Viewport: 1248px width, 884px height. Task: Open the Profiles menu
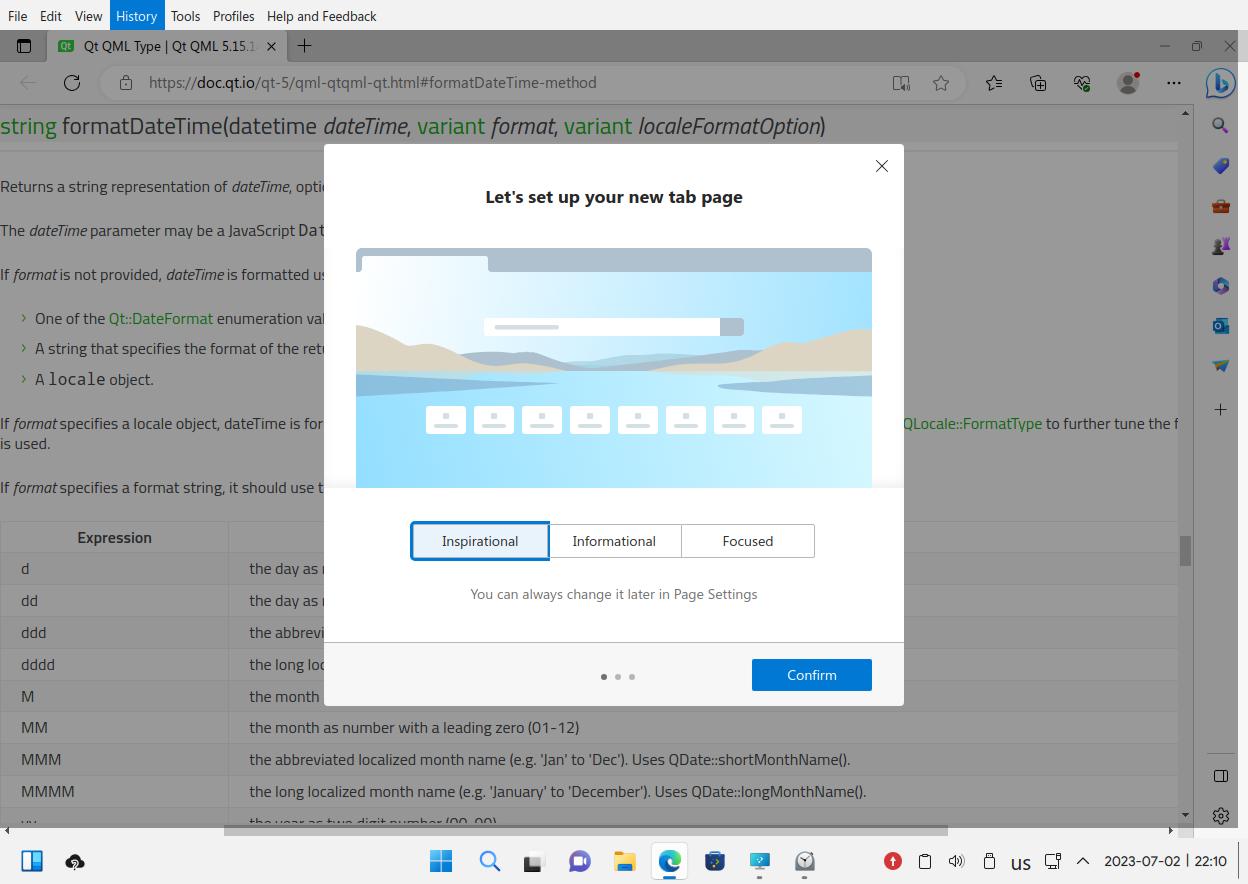(234, 16)
